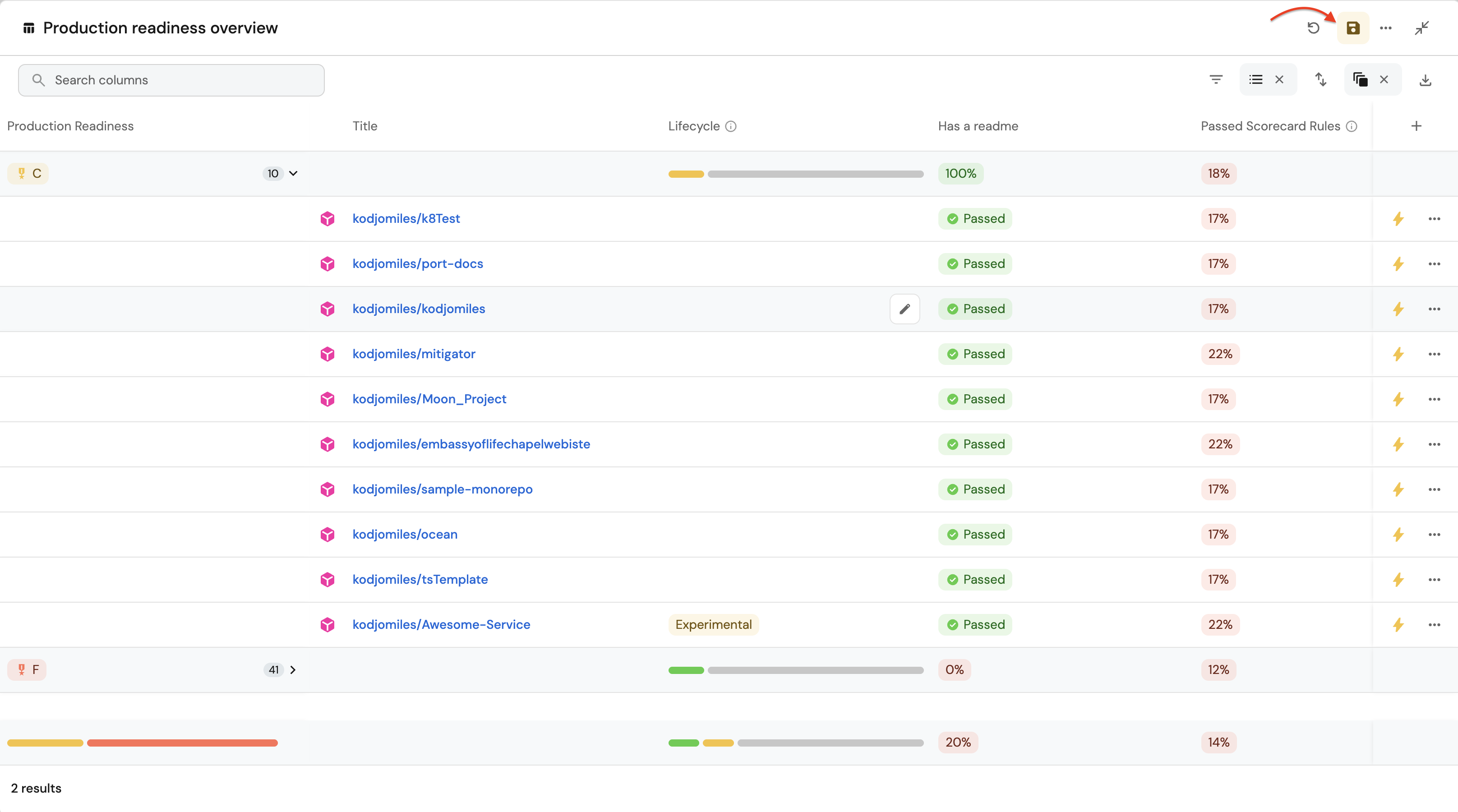Open kodjomiles/Moon_Project entity page
This screenshot has height=812, width=1458.
pyautogui.click(x=429, y=399)
